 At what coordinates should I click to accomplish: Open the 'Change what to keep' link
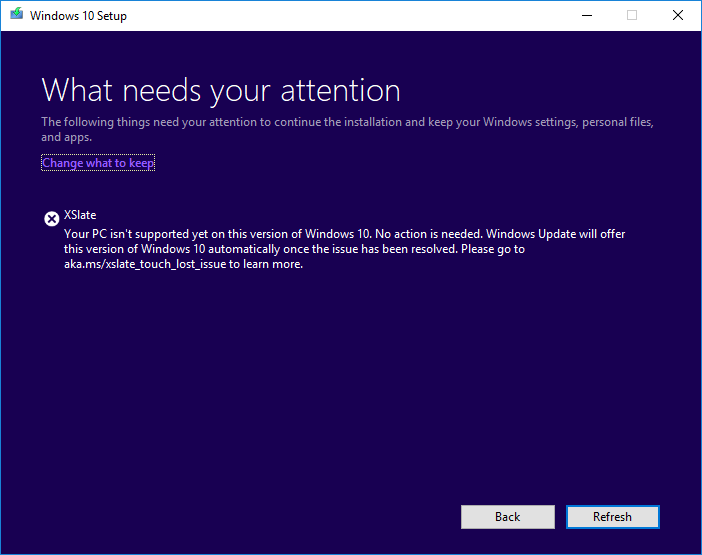click(x=98, y=163)
